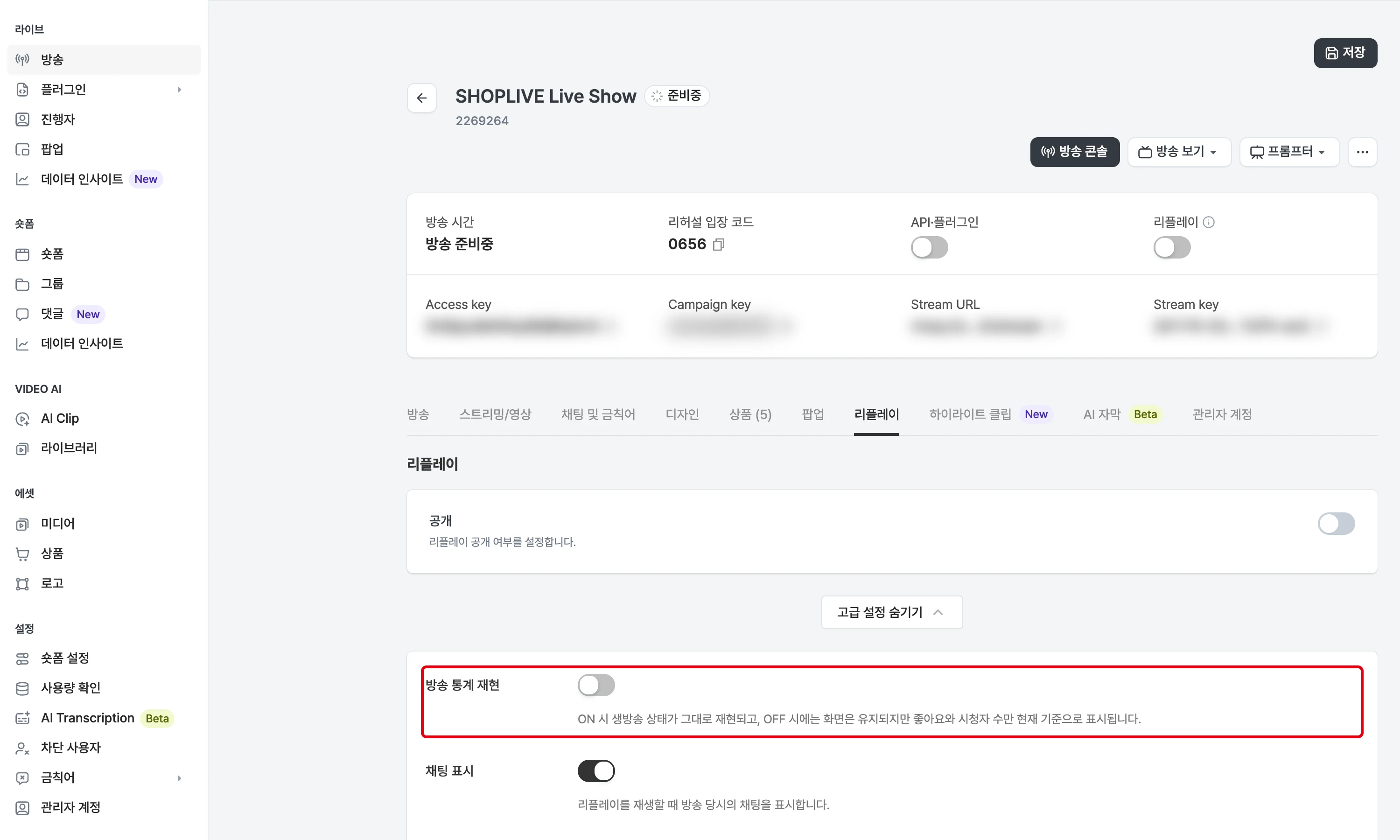Open 차단 사용자 in settings
Viewport: 1400px width, 840px height.
[104, 748]
